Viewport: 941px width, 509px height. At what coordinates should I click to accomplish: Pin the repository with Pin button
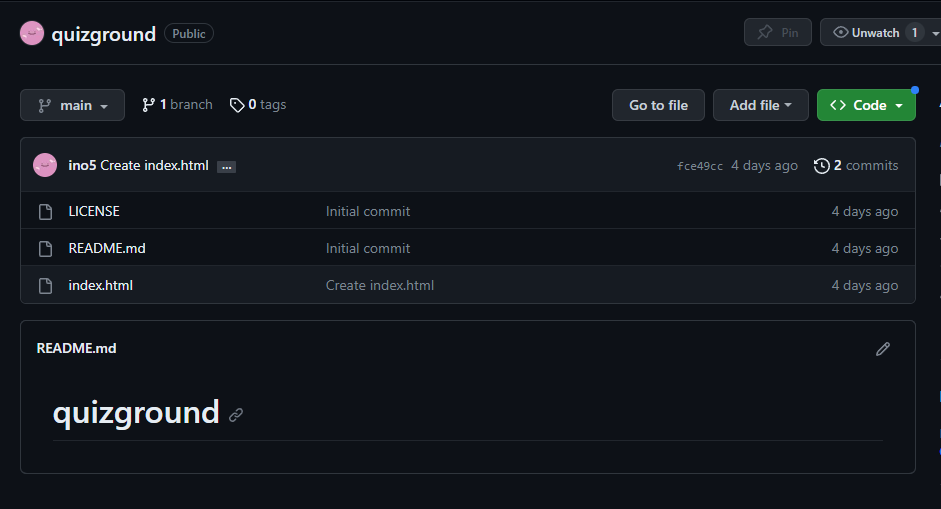tap(778, 32)
